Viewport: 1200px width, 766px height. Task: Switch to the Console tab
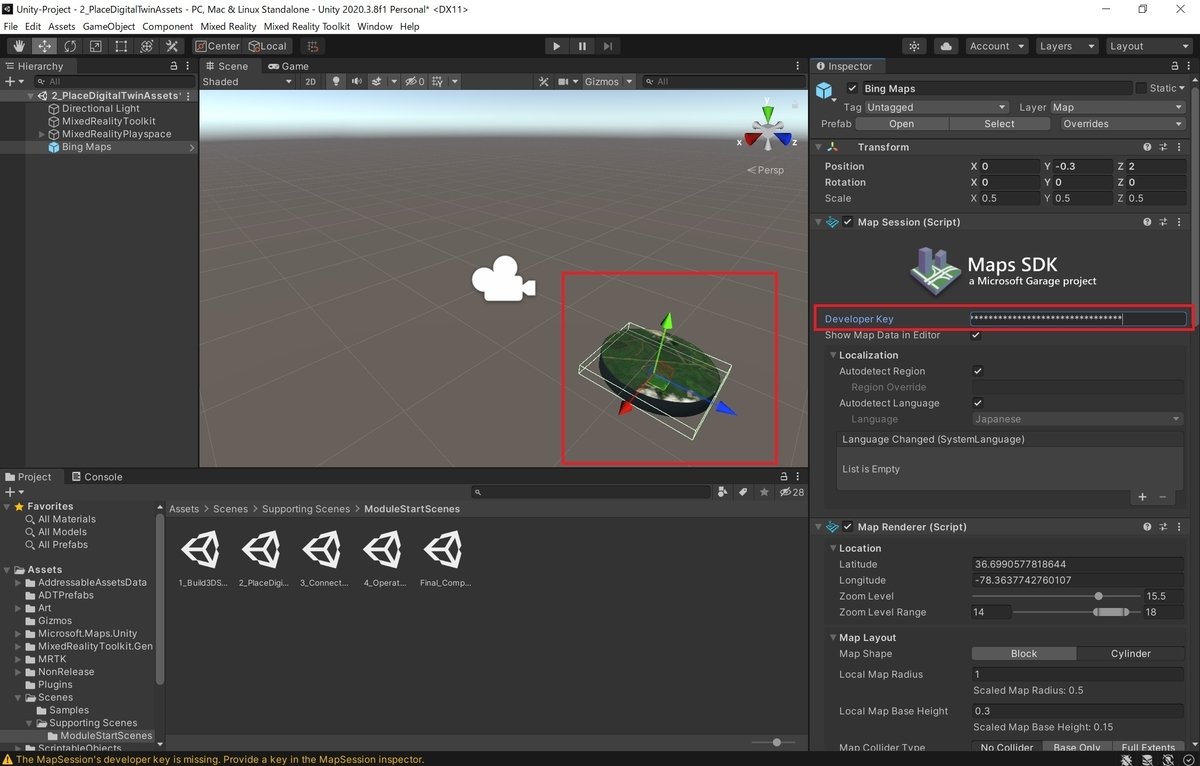96,477
